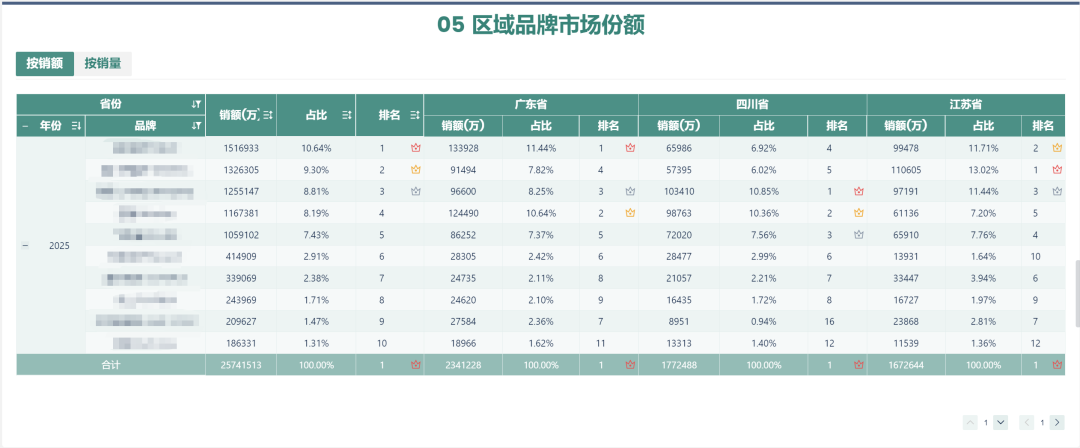Screen dimensions: 1080x448
Task: Click 广东省 crown in the 合计 row
Action: (630, 365)
